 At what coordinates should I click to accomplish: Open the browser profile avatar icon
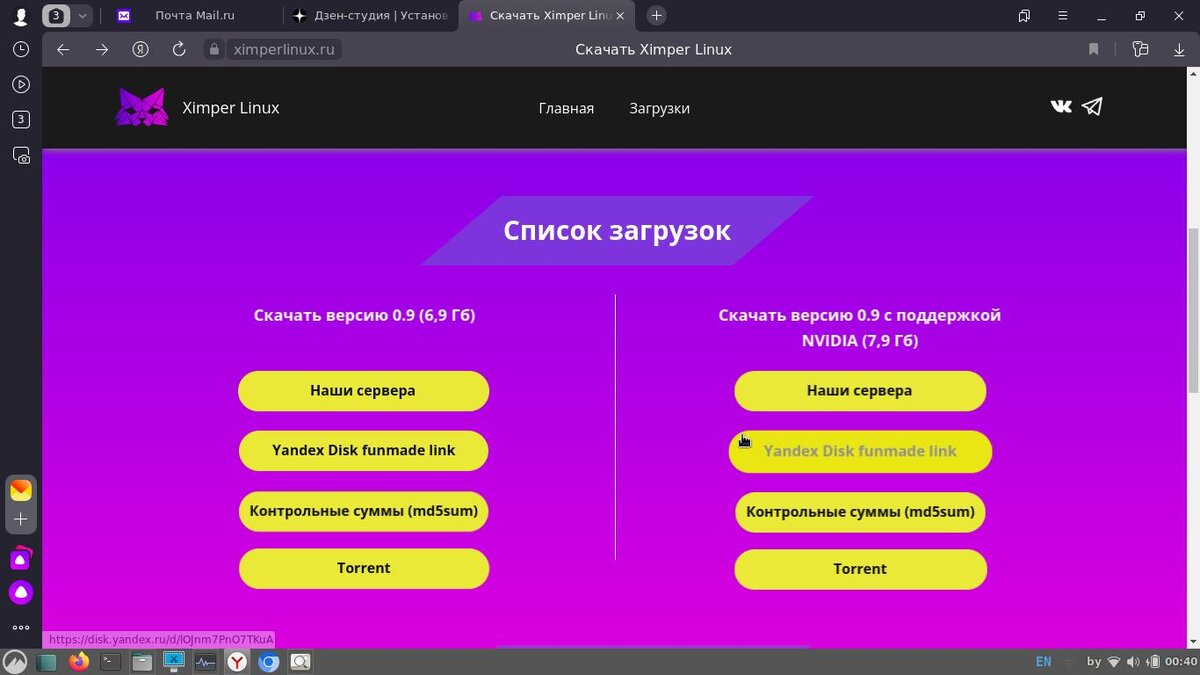[20, 16]
